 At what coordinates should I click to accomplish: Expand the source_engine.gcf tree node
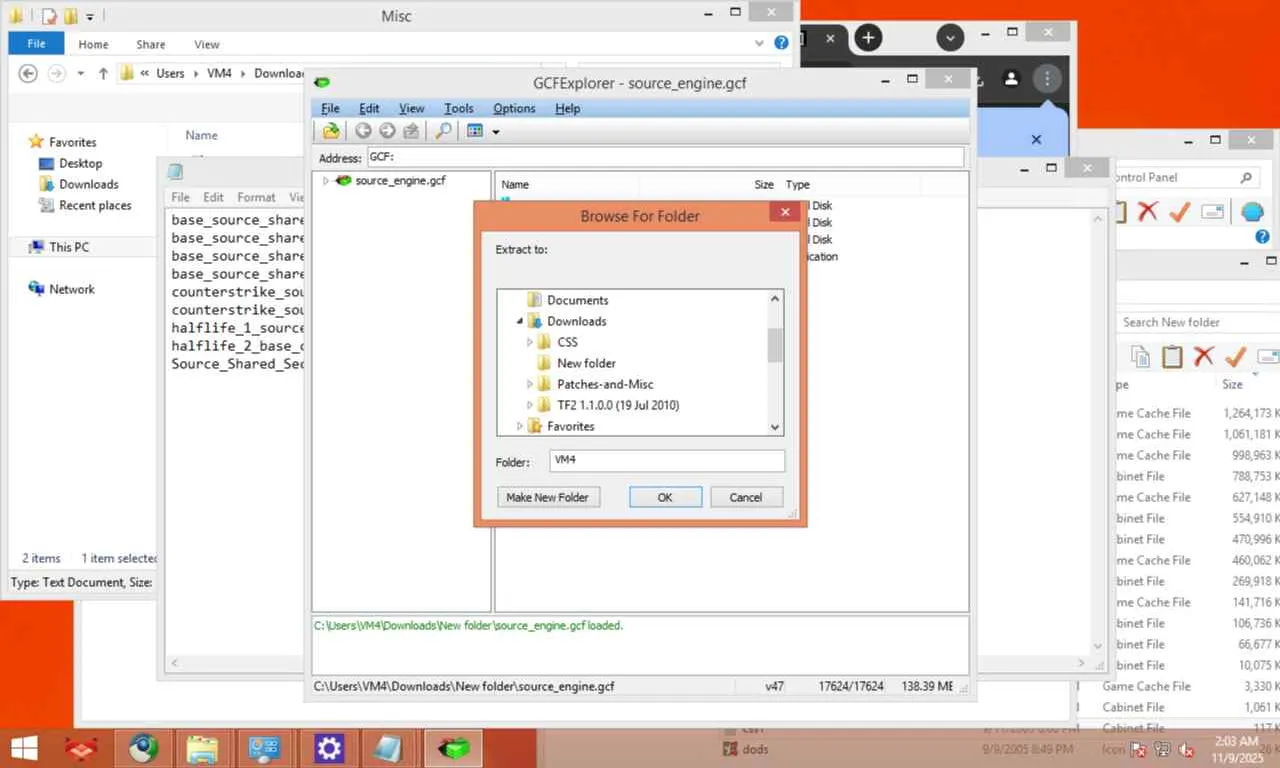coord(325,181)
